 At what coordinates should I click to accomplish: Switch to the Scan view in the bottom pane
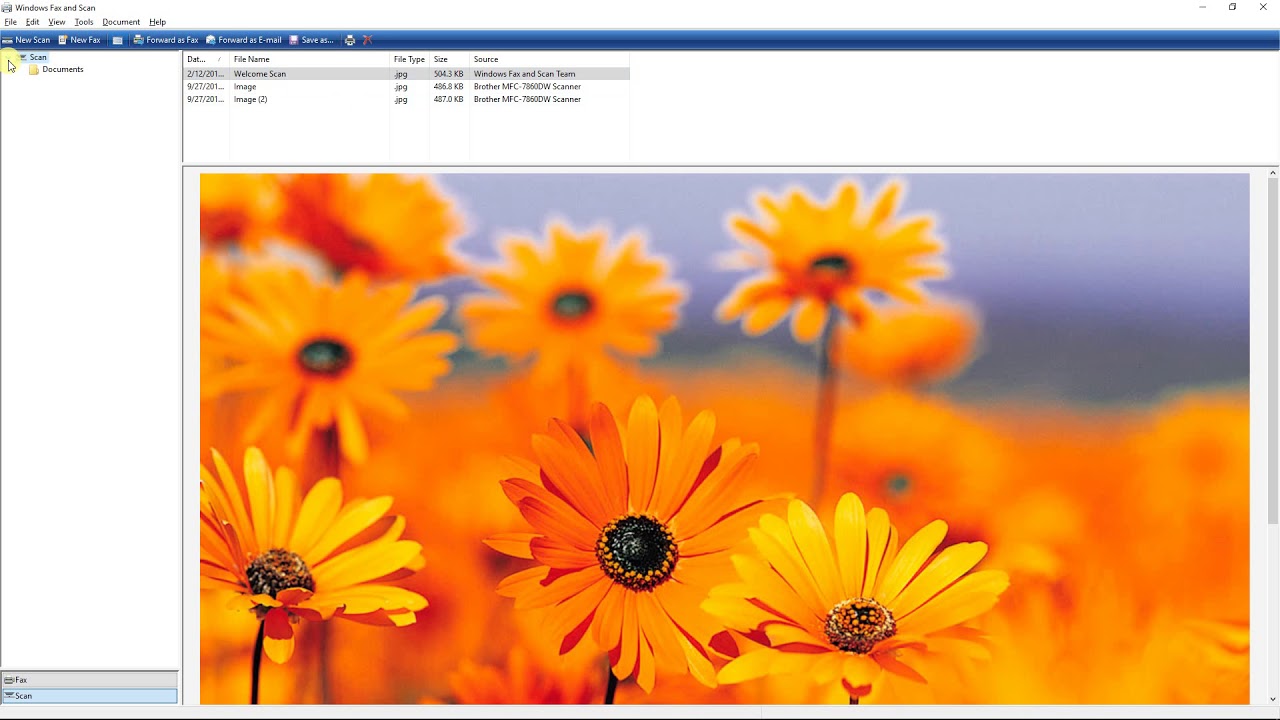tap(89, 696)
